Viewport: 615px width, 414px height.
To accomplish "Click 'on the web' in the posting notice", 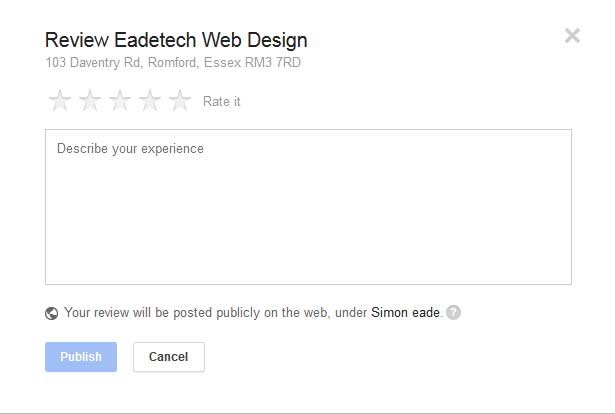I will (x=297, y=312).
